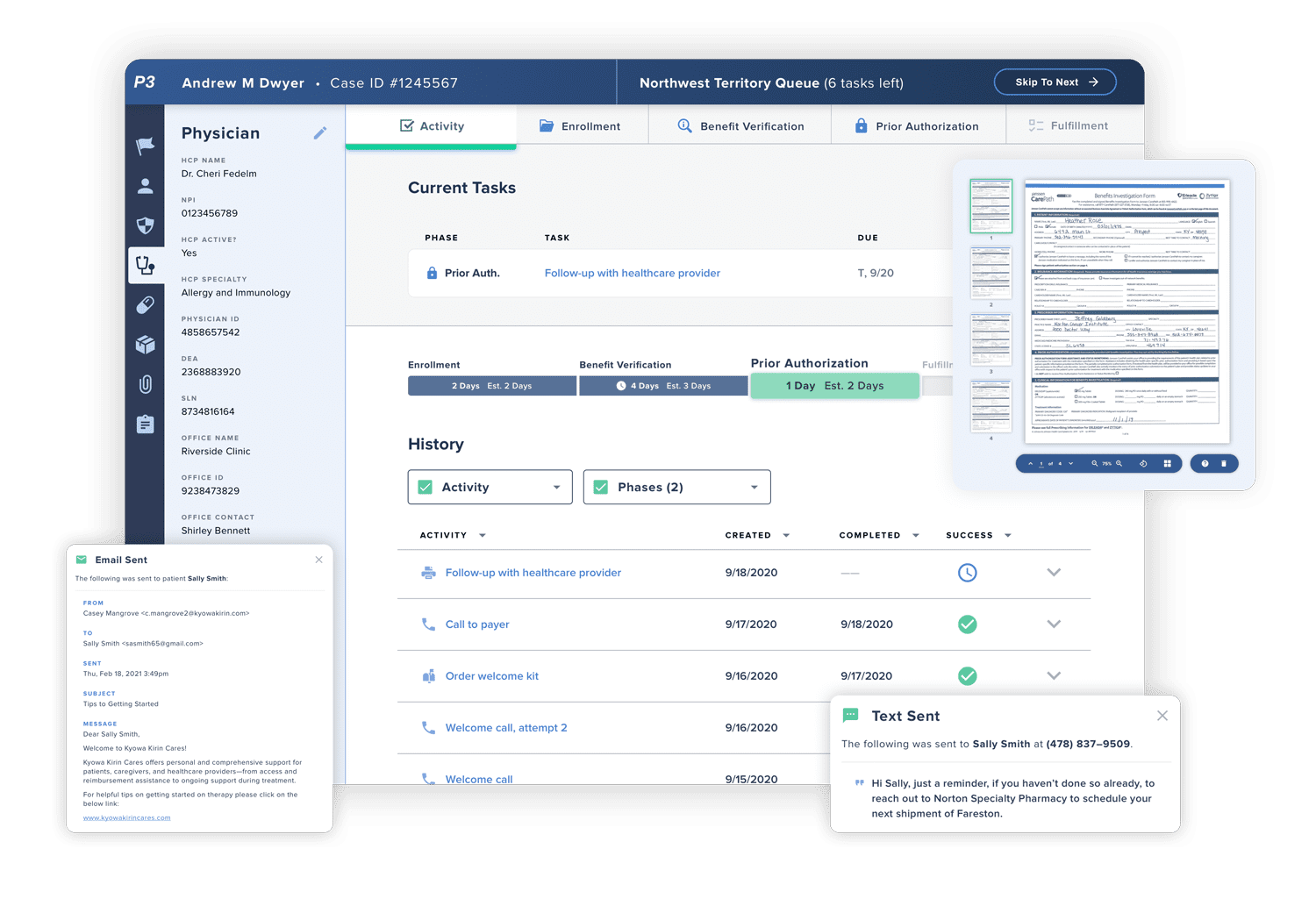Click envelope icon in Email Sent popup
Screen dimensions: 1316x899
(82, 560)
